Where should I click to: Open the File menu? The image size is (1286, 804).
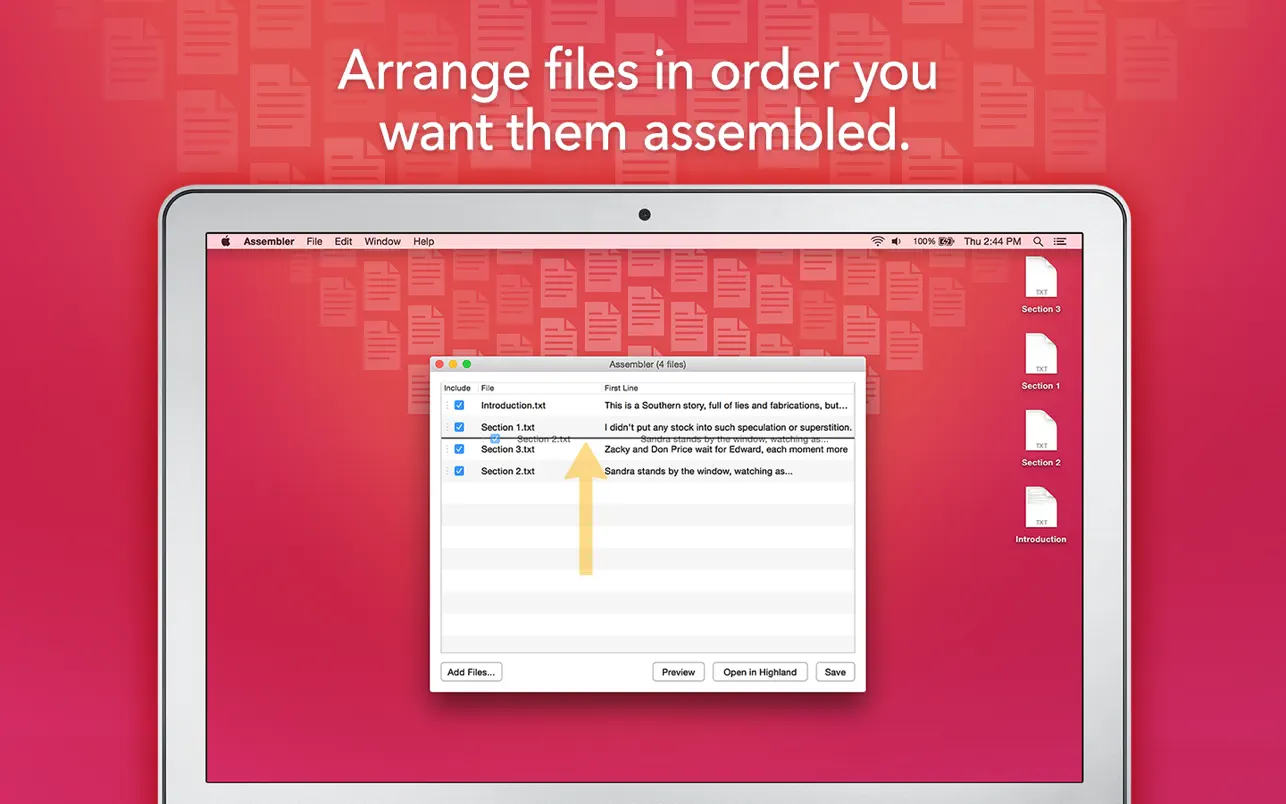pyautogui.click(x=314, y=241)
